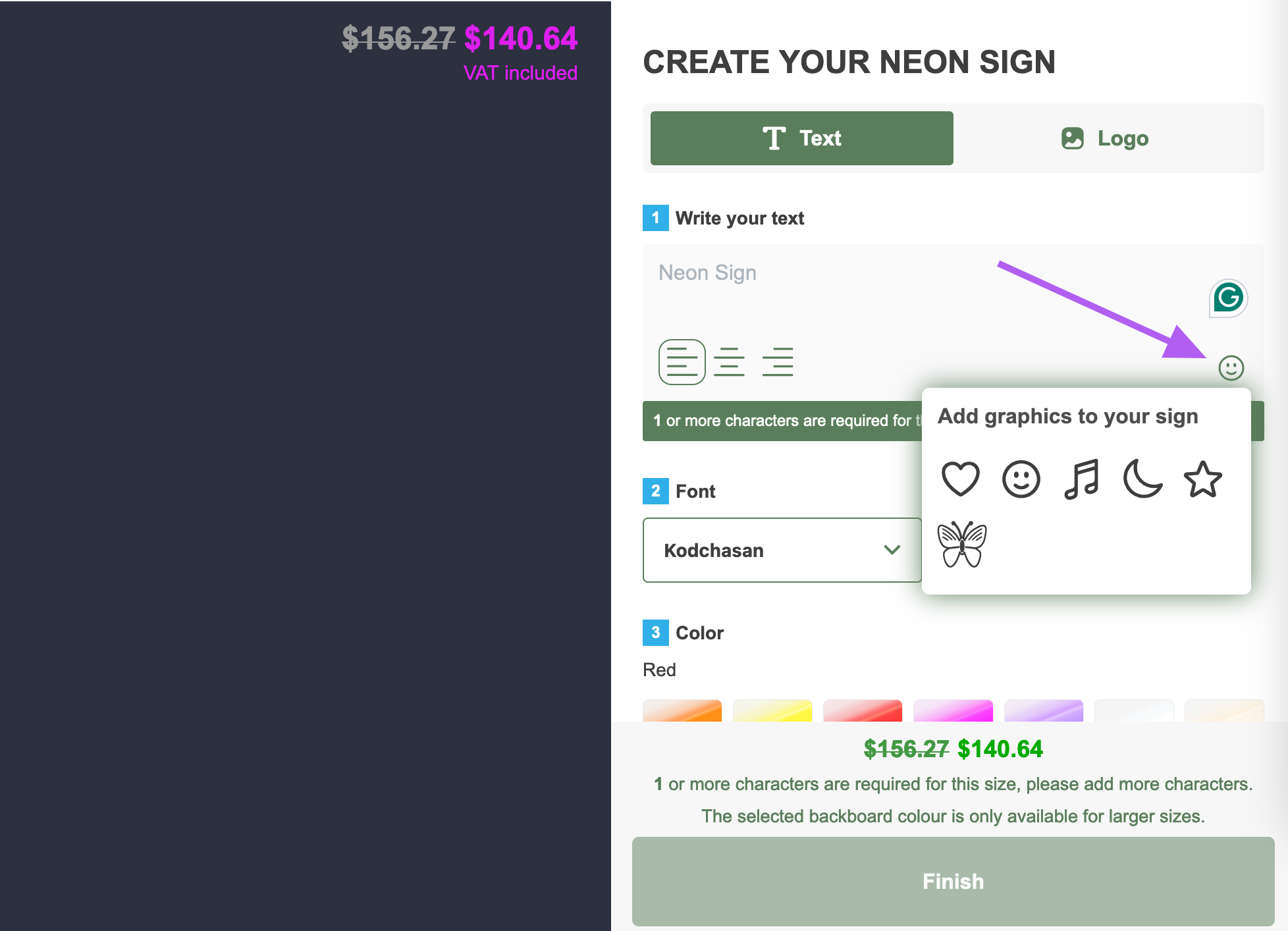Screen dimensions: 1288x931
Task: Choose the pink neon color swatch
Action: coord(953,710)
